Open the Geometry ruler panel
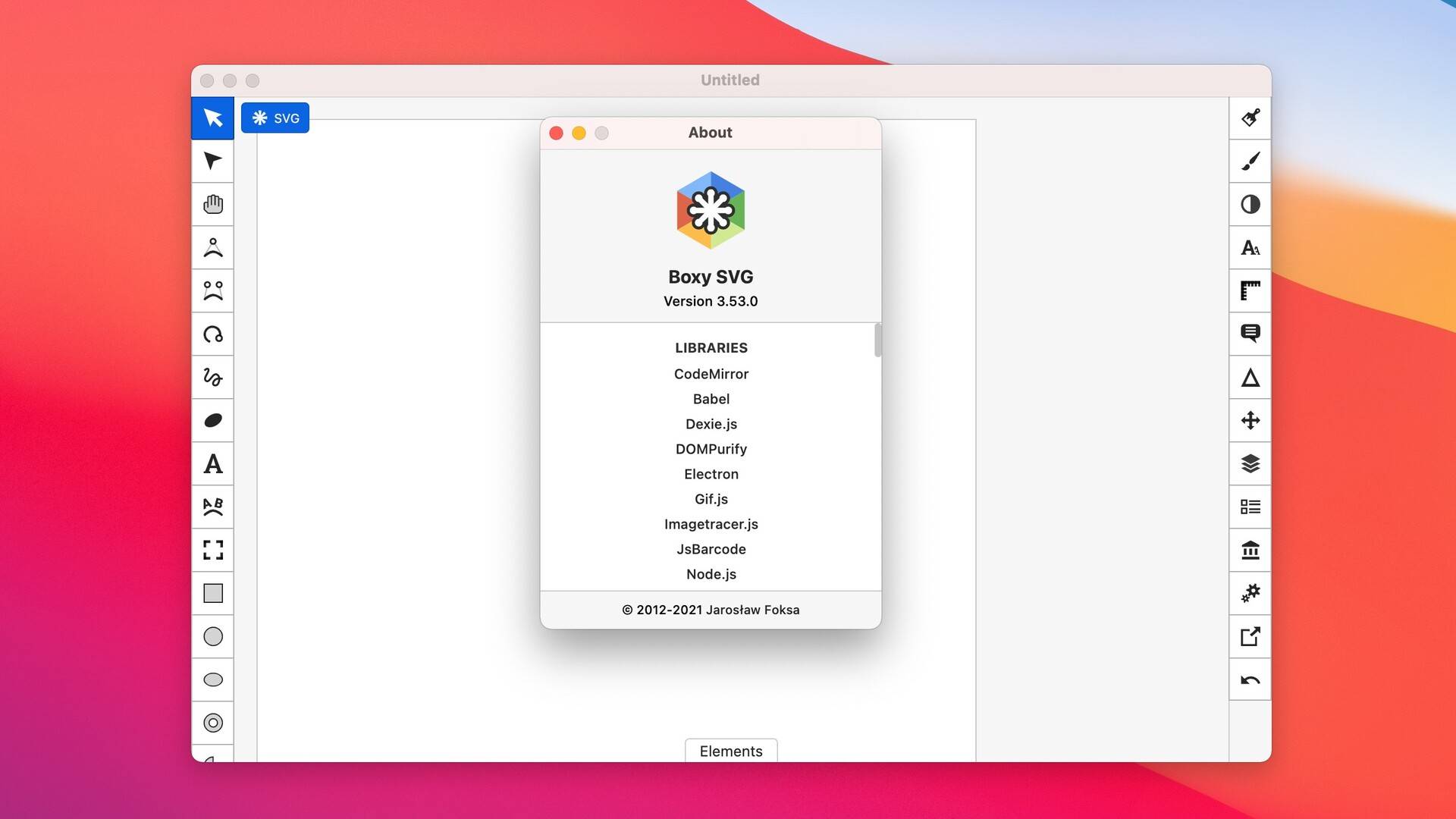1456x819 pixels. (x=1250, y=290)
